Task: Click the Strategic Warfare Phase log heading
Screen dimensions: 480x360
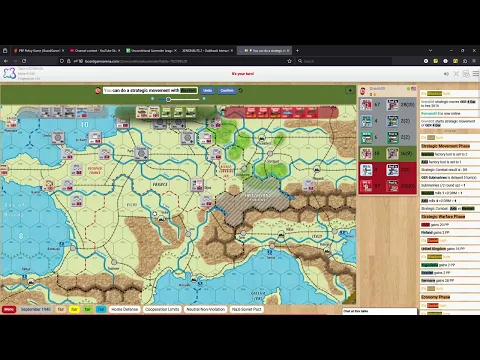Action: (x=443, y=217)
